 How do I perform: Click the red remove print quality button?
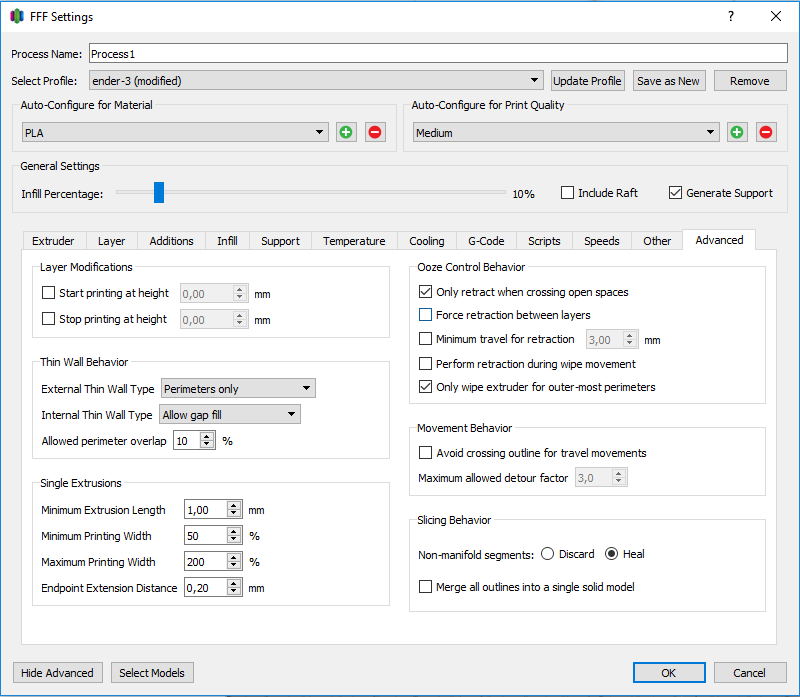(766, 133)
